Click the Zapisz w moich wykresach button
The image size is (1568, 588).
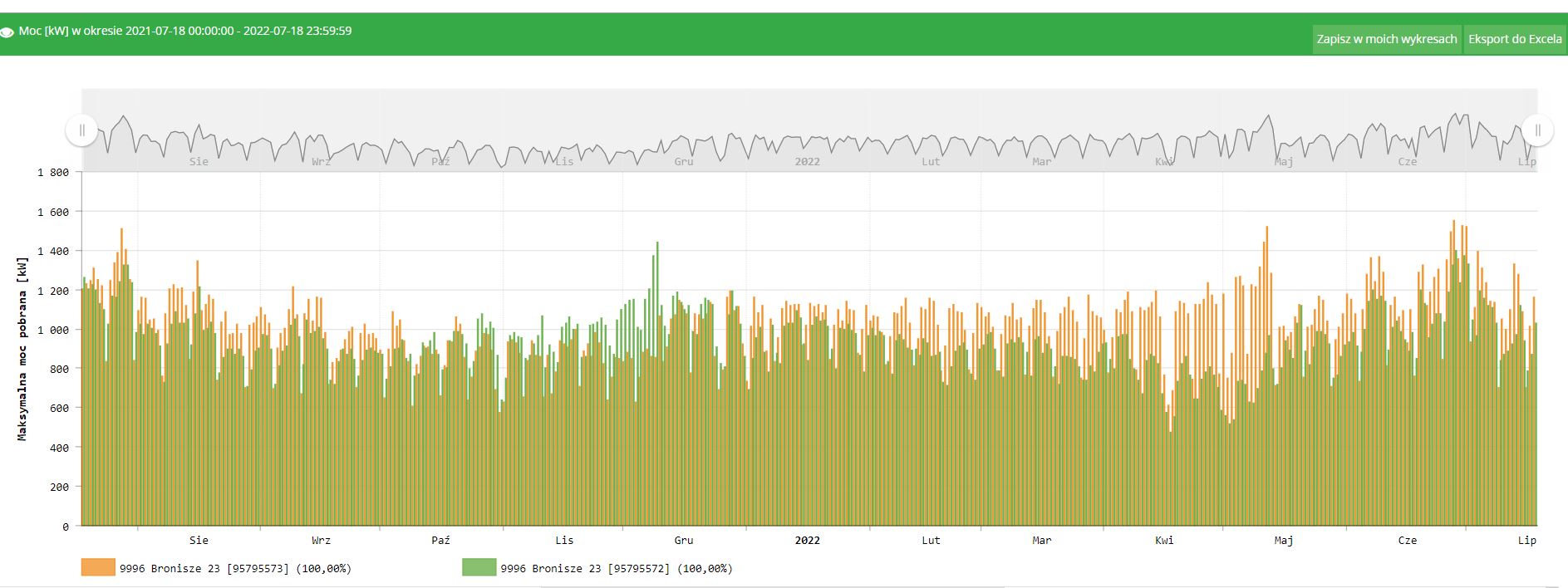1387,39
